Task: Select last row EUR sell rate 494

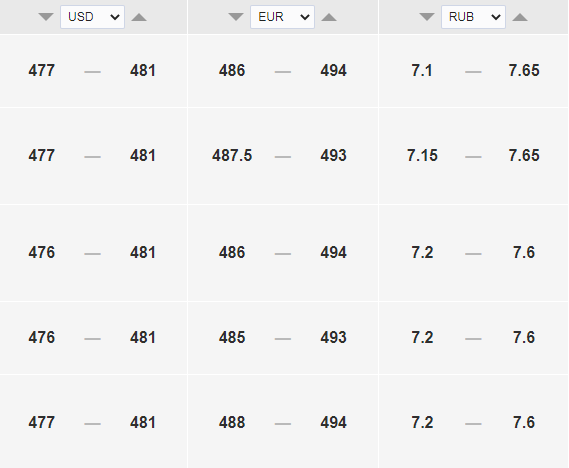Action: (x=333, y=422)
